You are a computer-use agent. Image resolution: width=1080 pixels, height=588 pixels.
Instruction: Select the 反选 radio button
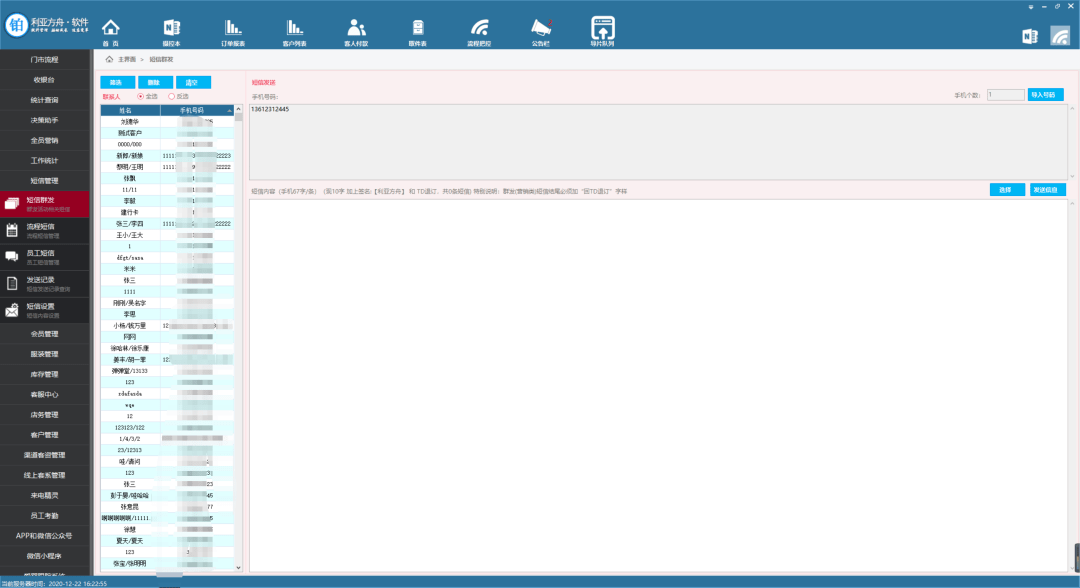point(171,96)
